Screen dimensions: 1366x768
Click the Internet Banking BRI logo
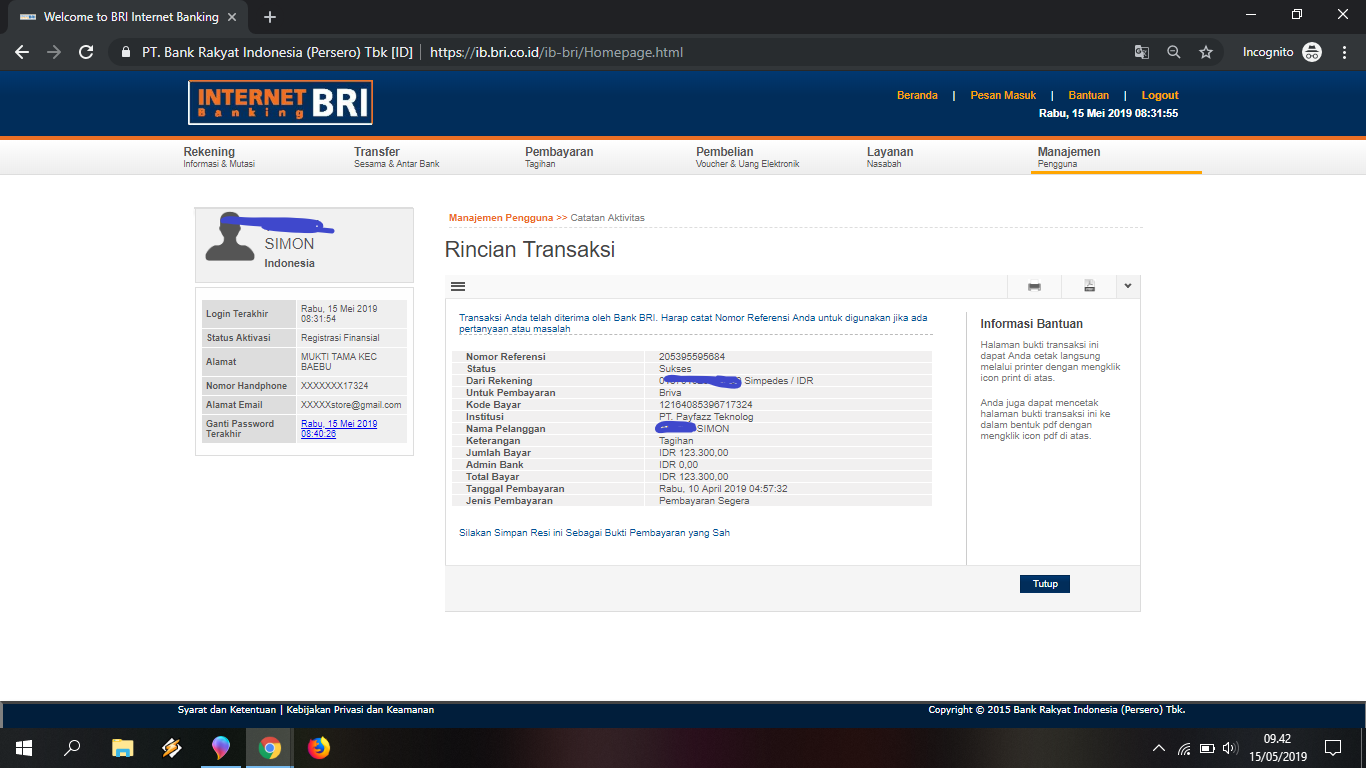(280, 102)
